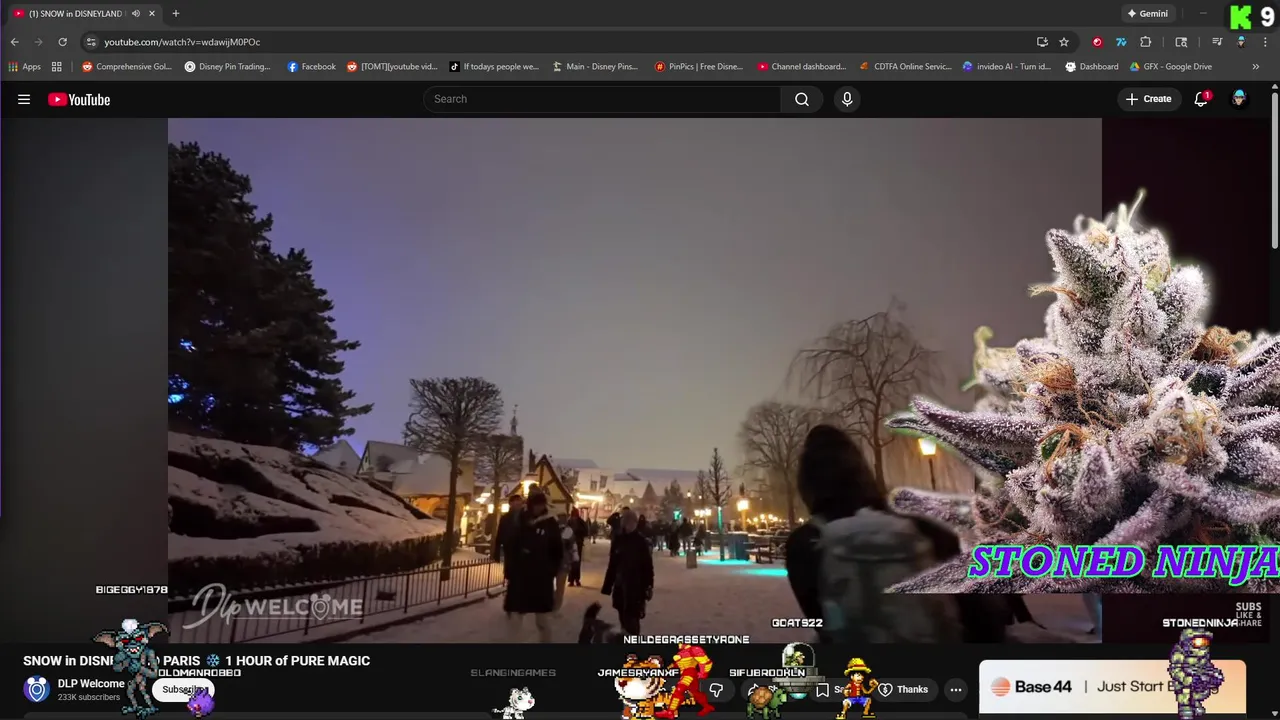1280x720 pixels.
Task: Click the Create button
Action: tap(1148, 99)
